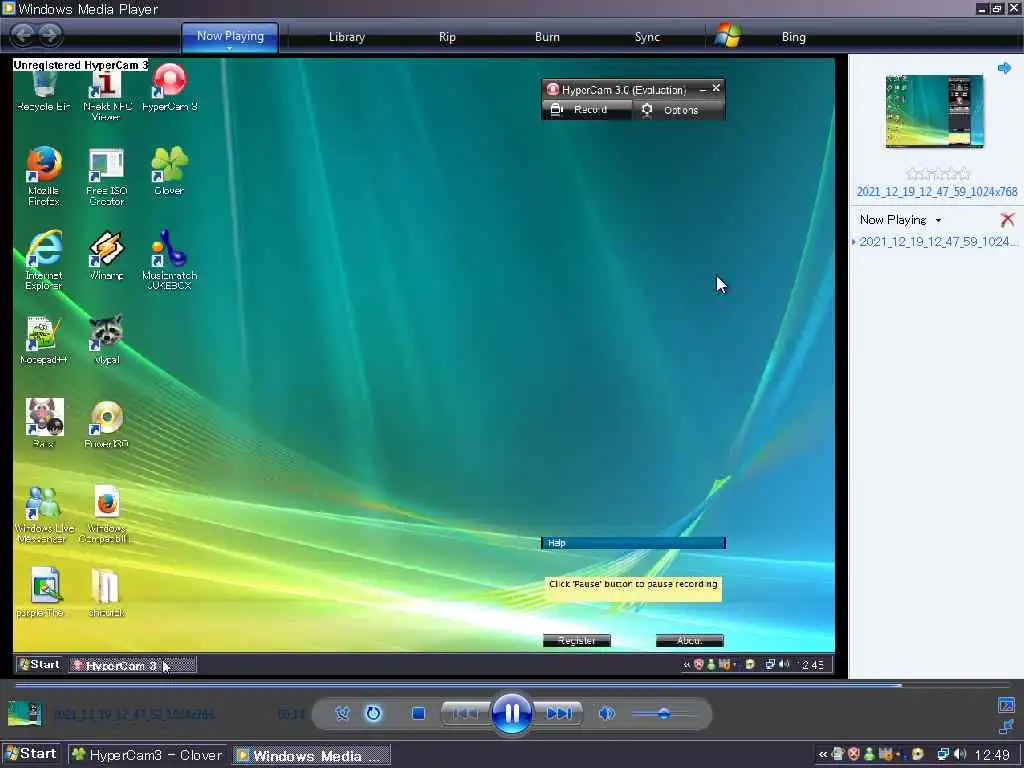The height and width of the screenshot is (768, 1024).
Task: Click the Musicmatch Jukebox icon in the video
Action: pyautogui.click(x=169, y=260)
